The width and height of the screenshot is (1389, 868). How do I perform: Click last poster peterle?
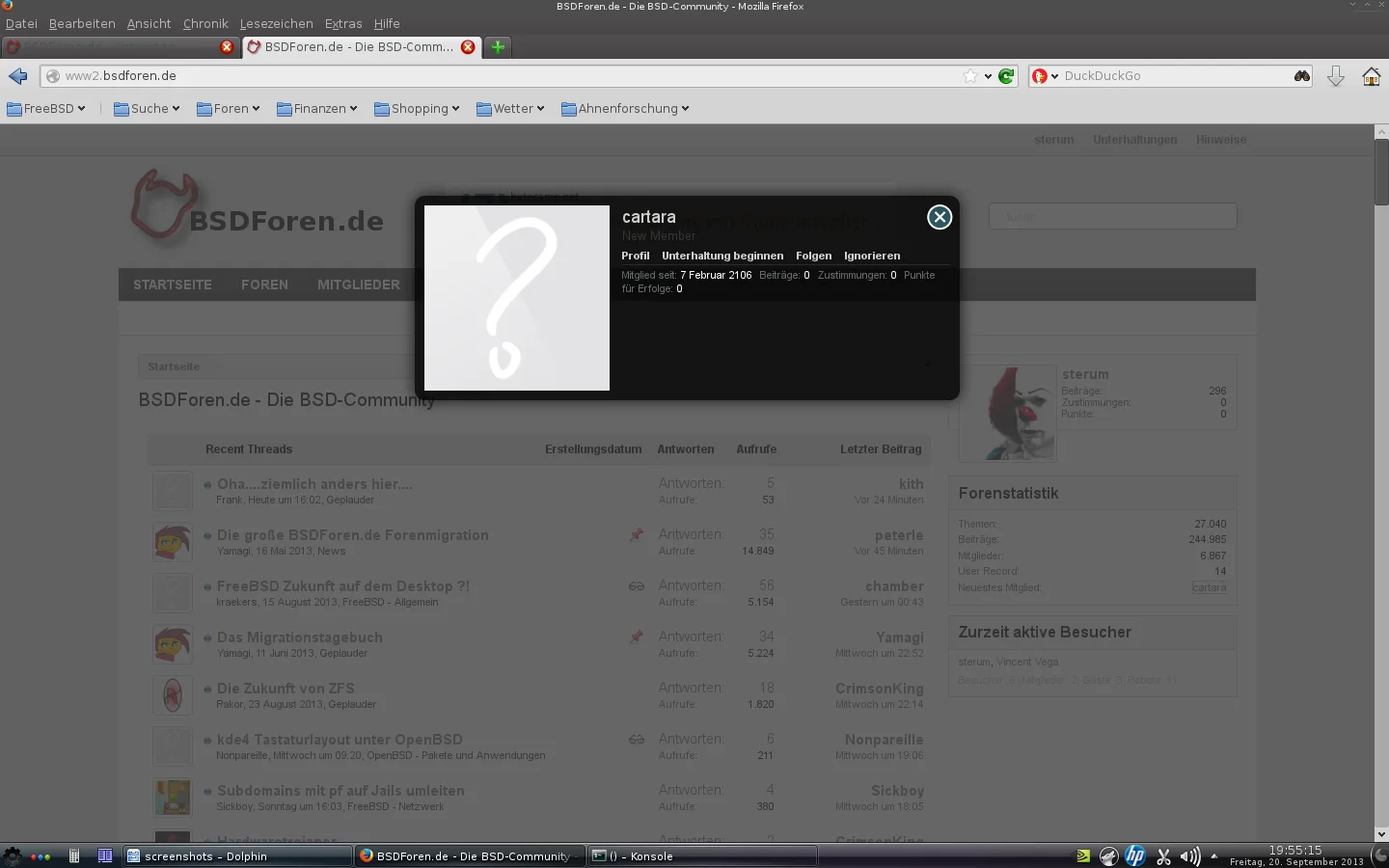coord(899,535)
